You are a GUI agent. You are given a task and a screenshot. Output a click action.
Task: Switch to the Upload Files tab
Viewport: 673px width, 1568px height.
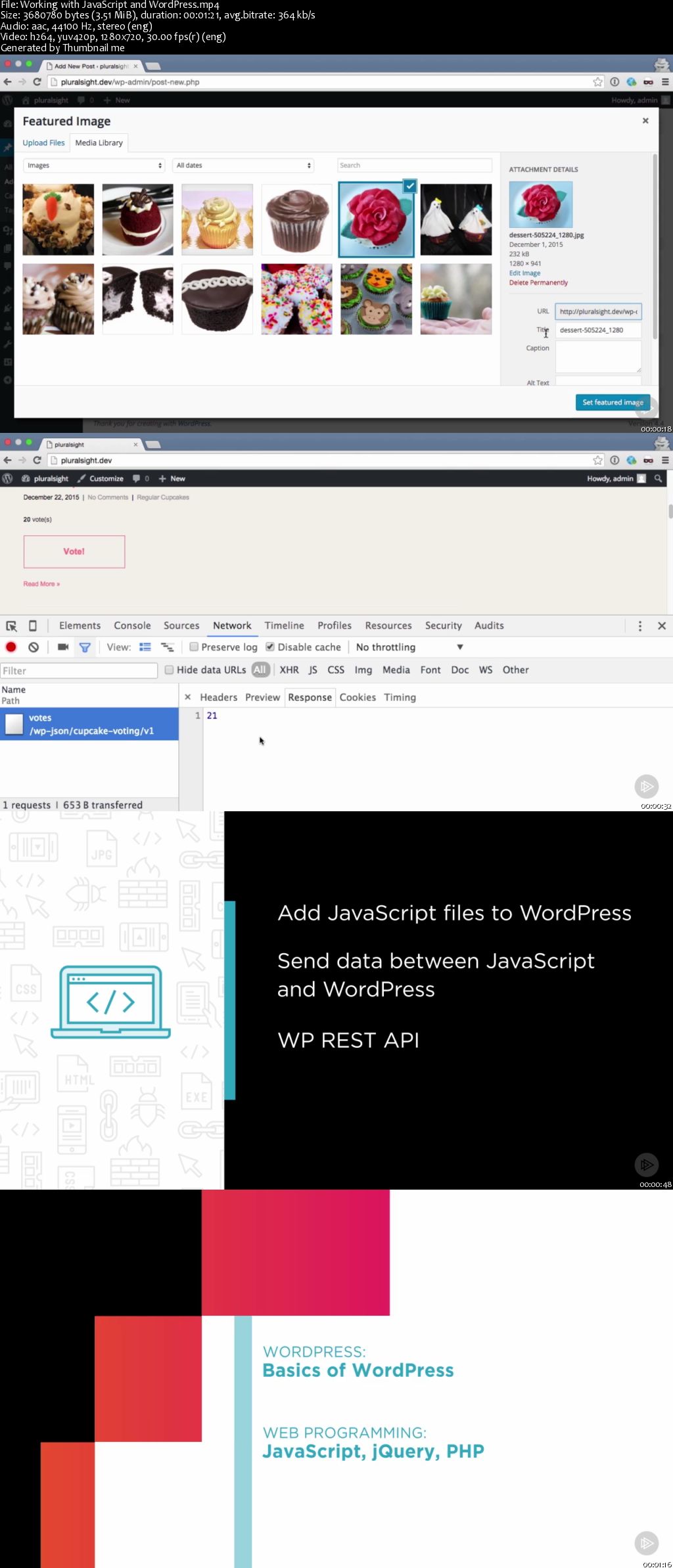coord(43,143)
